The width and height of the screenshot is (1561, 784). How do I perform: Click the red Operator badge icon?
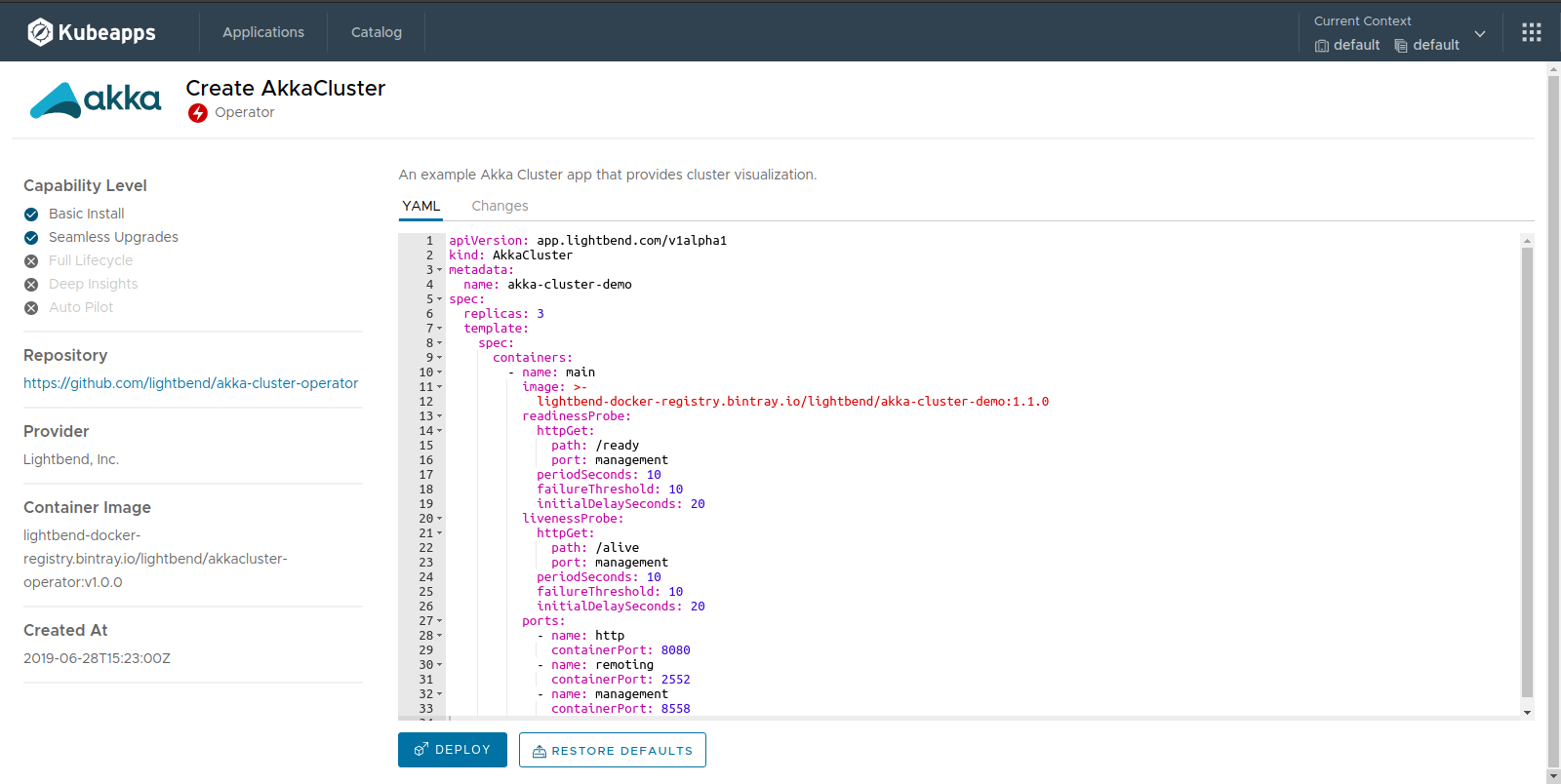tap(198, 113)
